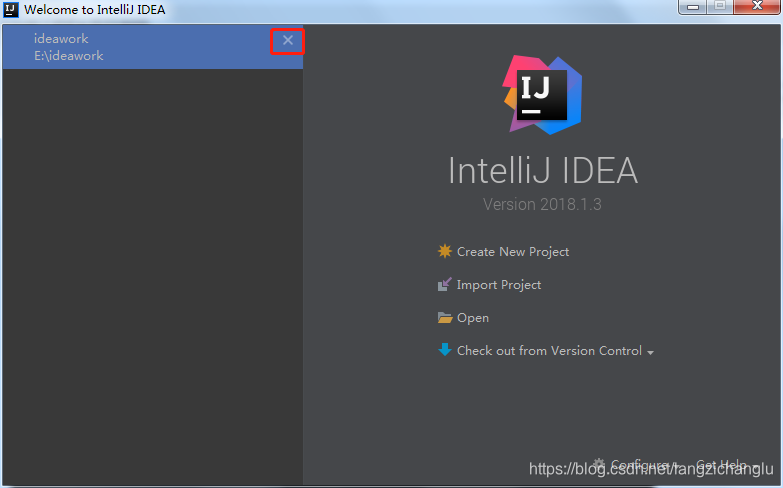The width and height of the screenshot is (783, 488).
Task: Close the Welcome to IntelliJ IDEA window
Action: (757, 6)
